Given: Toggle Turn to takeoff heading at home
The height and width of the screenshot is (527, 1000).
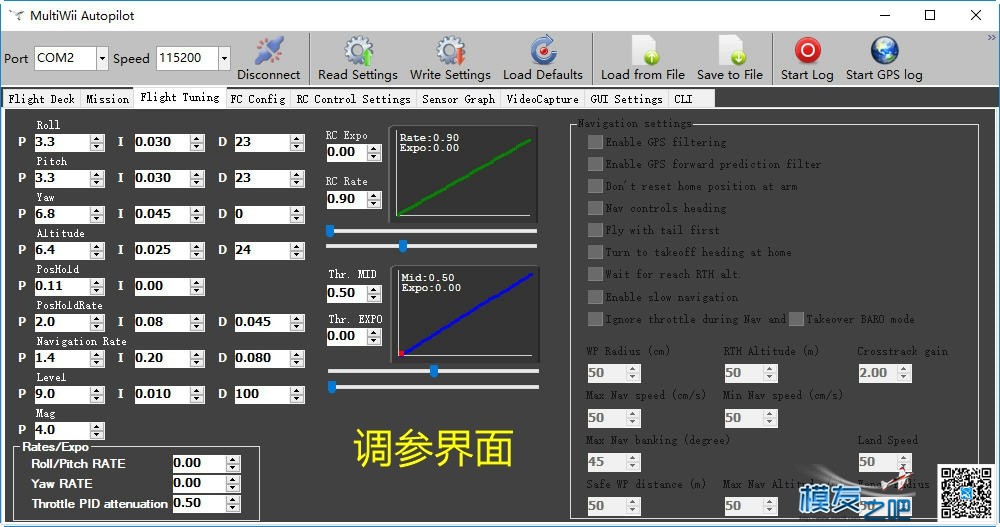Looking at the screenshot, I should (595, 252).
